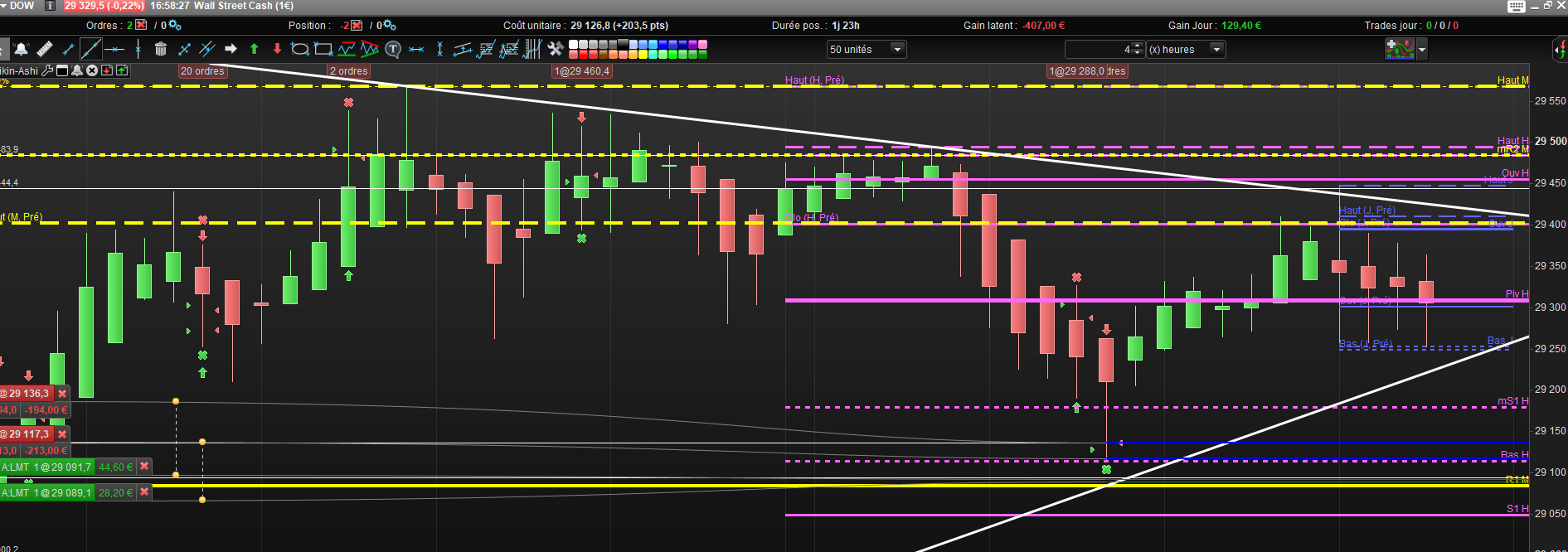Cancel the two pending Ordres
This screenshot has width=1568, height=552.
141,26
